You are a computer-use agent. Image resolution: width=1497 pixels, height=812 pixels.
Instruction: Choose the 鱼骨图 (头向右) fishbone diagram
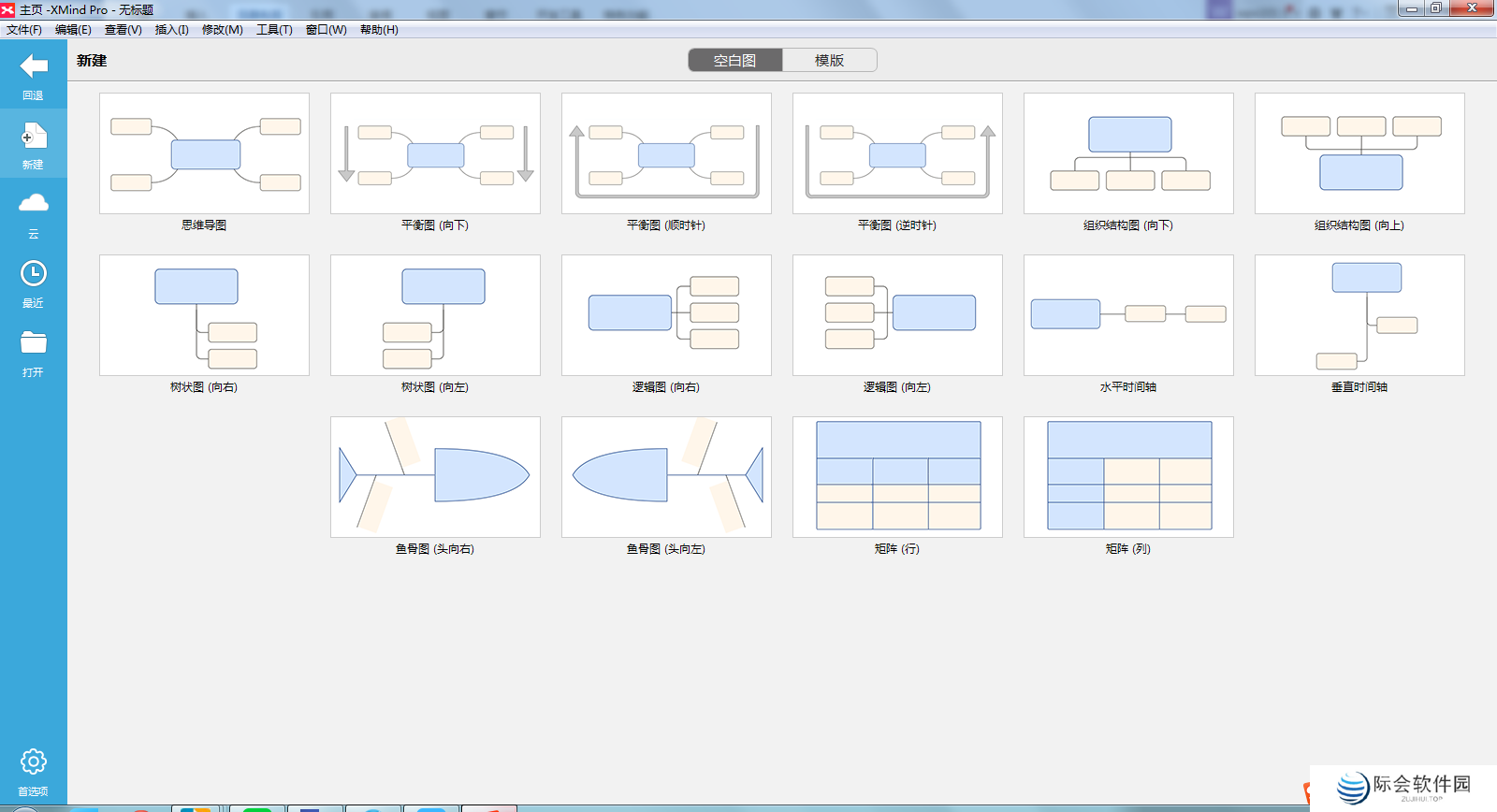[435, 477]
